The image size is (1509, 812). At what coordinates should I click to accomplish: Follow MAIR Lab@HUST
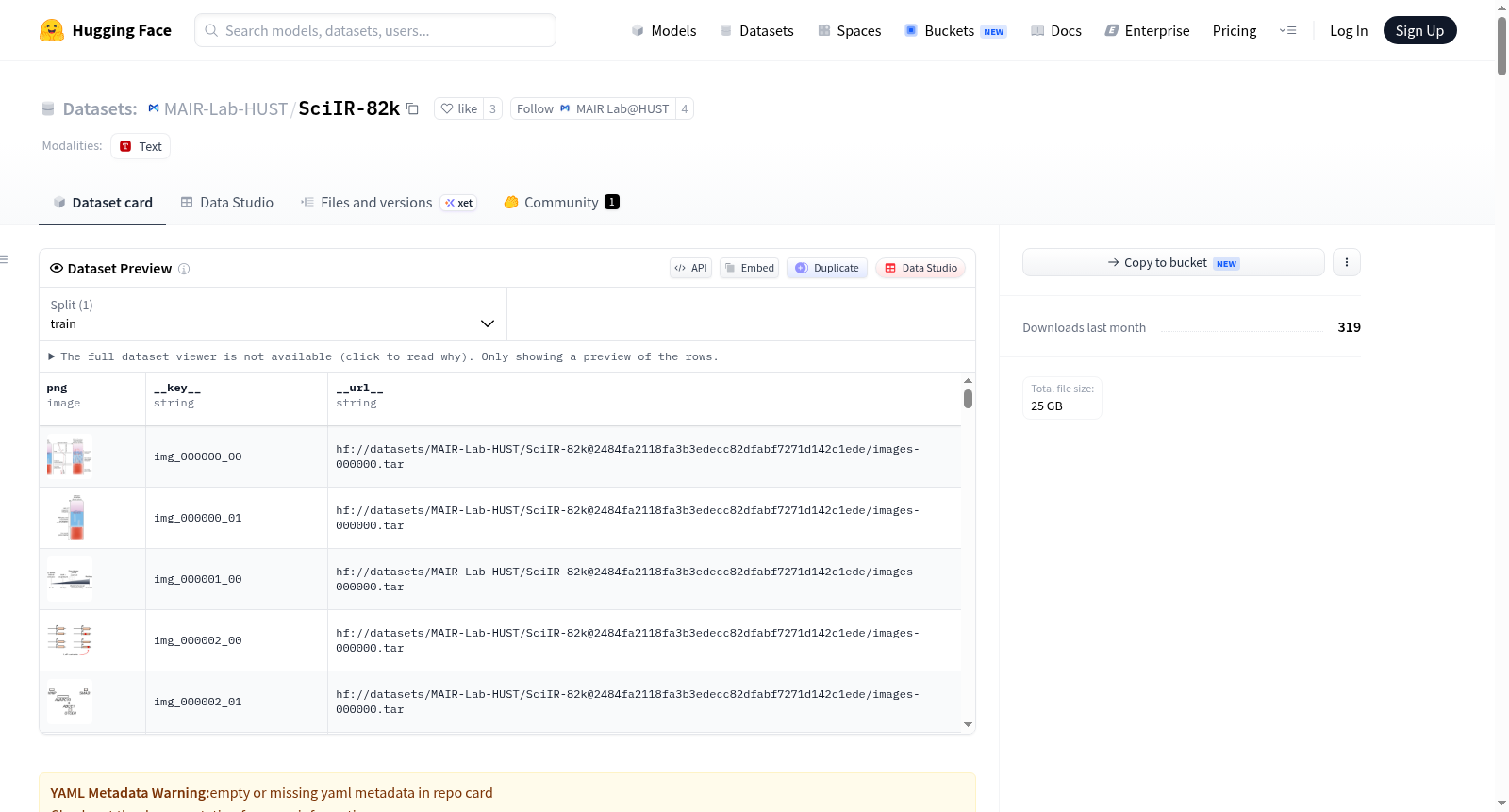[592, 108]
